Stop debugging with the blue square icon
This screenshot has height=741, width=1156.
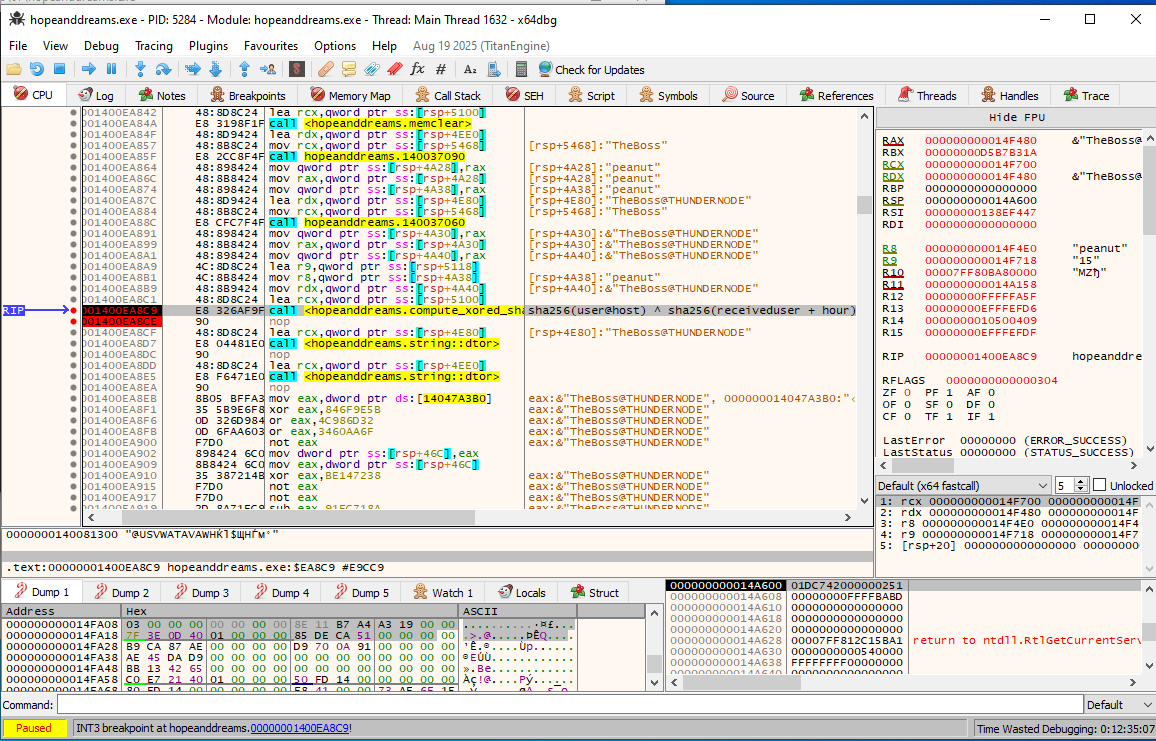(x=59, y=69)
